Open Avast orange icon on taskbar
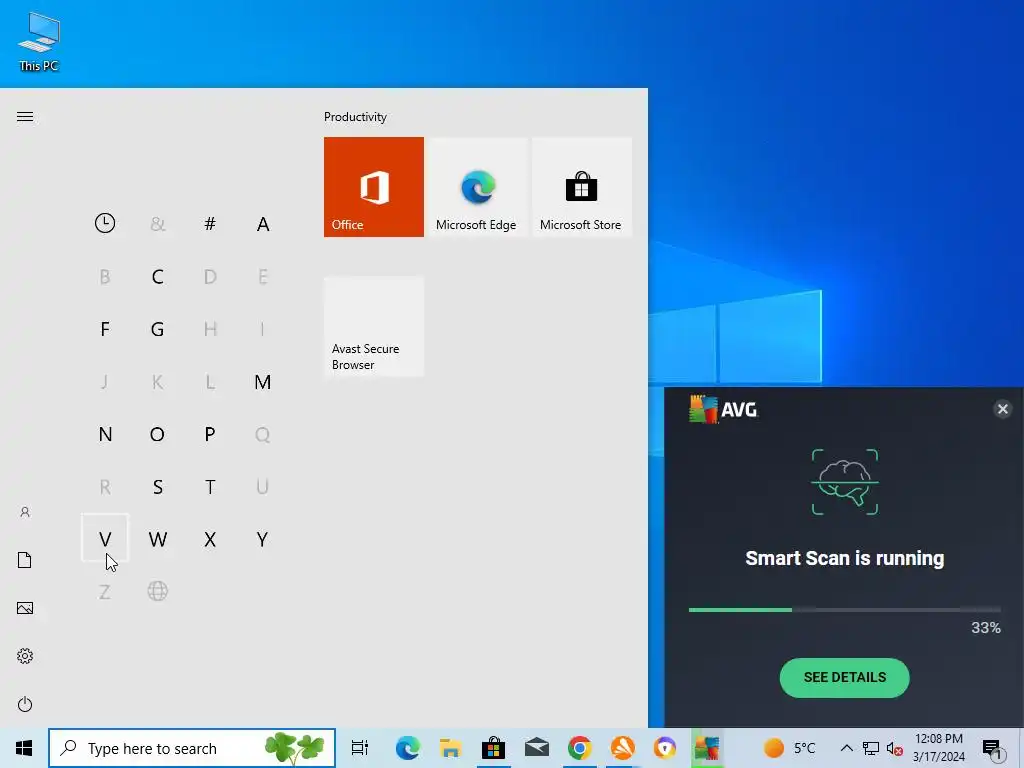Screen dimensions: 1024x768 pos(622,748)
